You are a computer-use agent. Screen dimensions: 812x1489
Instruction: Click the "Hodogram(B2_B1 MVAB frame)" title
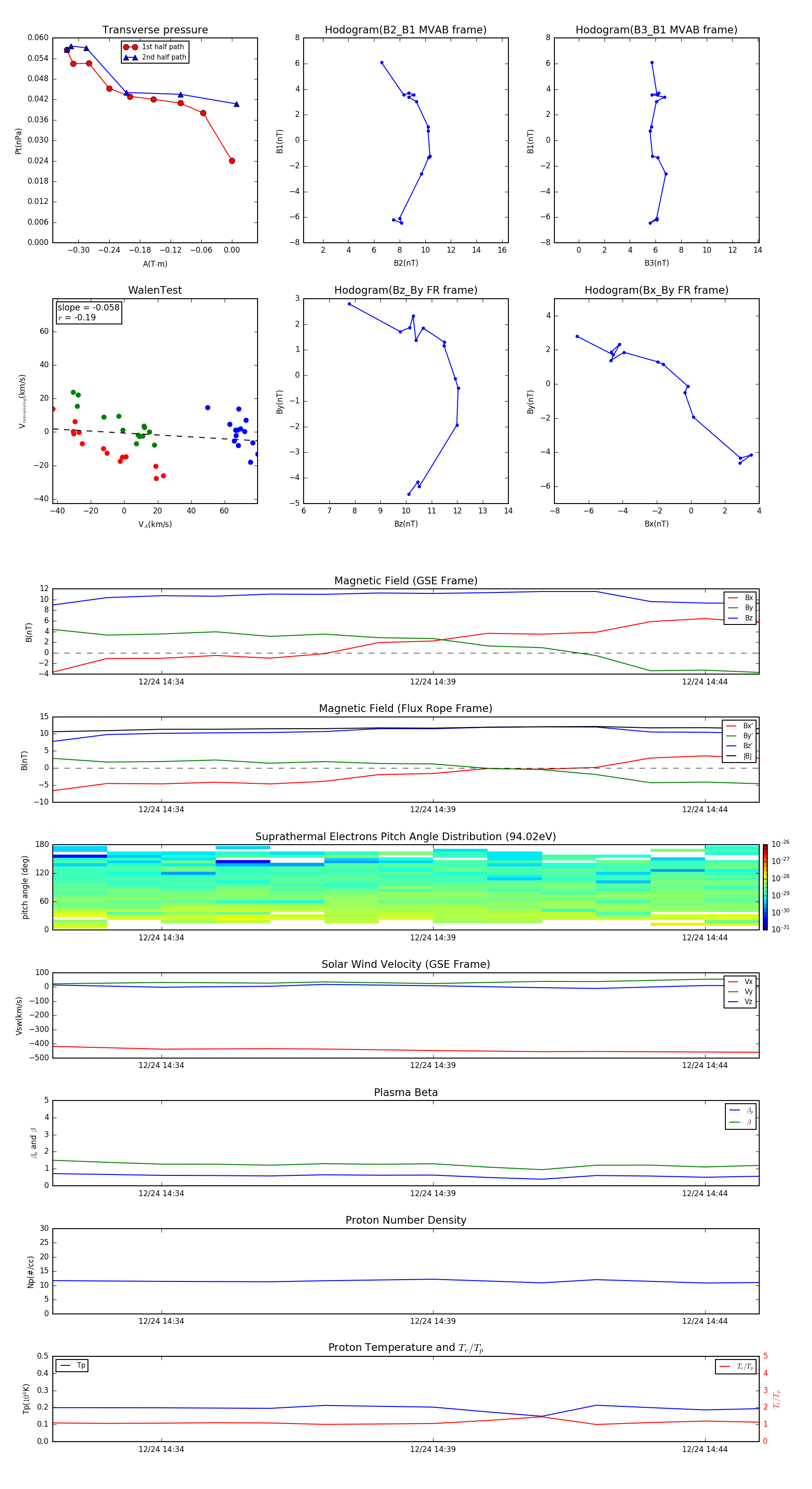tap(406, 30)
